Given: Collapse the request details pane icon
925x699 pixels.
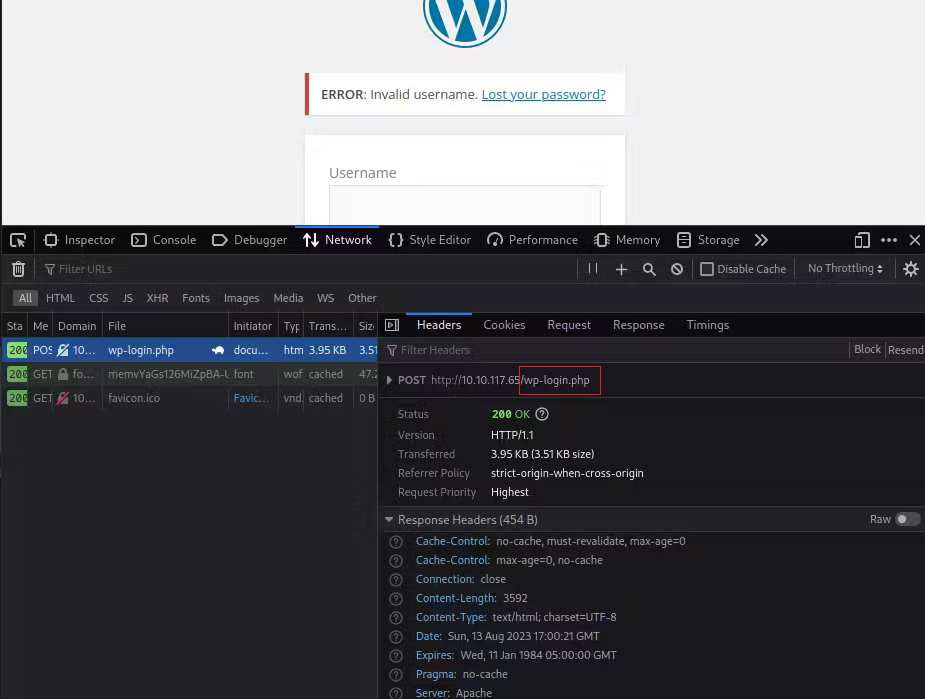Looking at the screenshot, I should 392,325.
